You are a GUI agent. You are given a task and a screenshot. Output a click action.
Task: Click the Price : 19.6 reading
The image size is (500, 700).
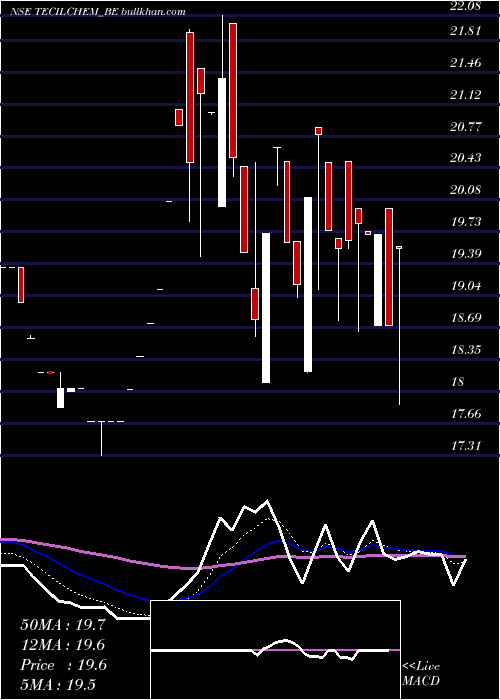63,665
